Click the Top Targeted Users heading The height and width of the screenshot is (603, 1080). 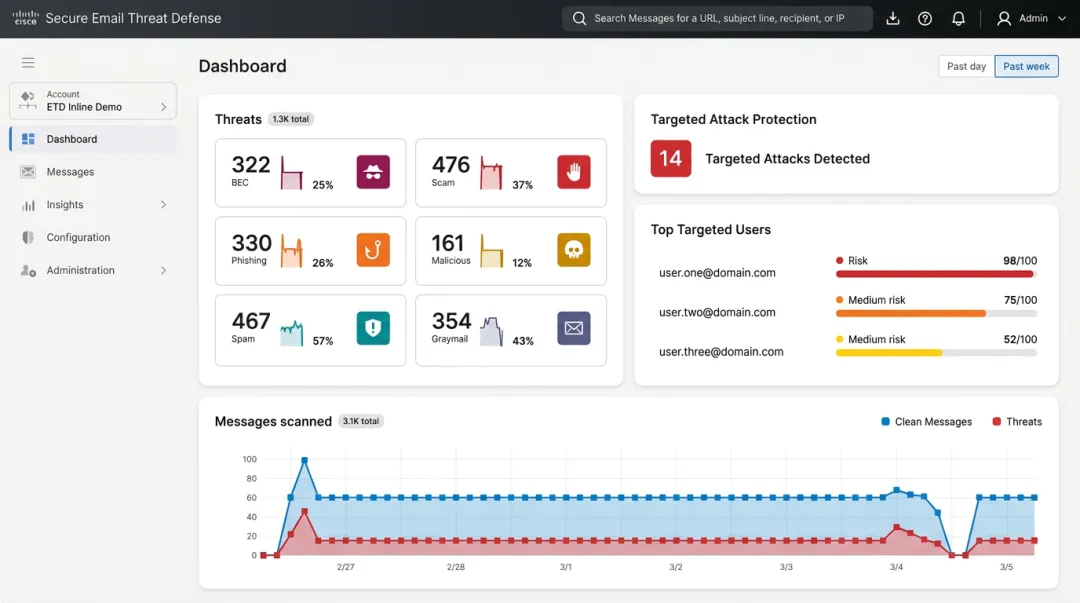[711, 229]
